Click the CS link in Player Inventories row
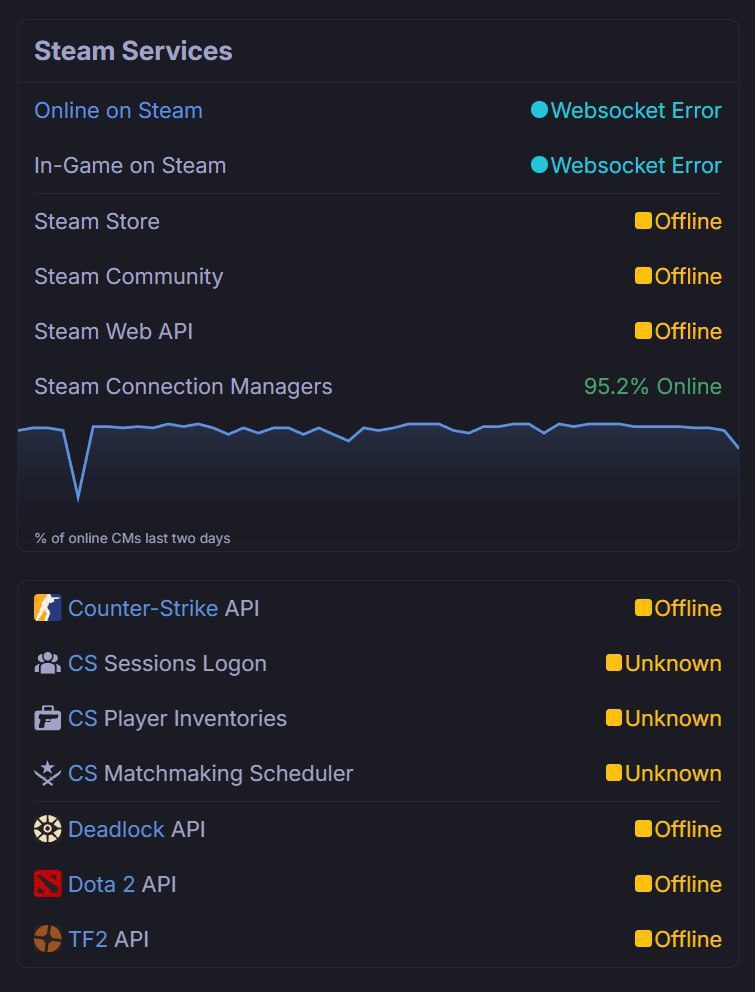The width and height of the screenshot is (755, 992). [x=83, y=718]
